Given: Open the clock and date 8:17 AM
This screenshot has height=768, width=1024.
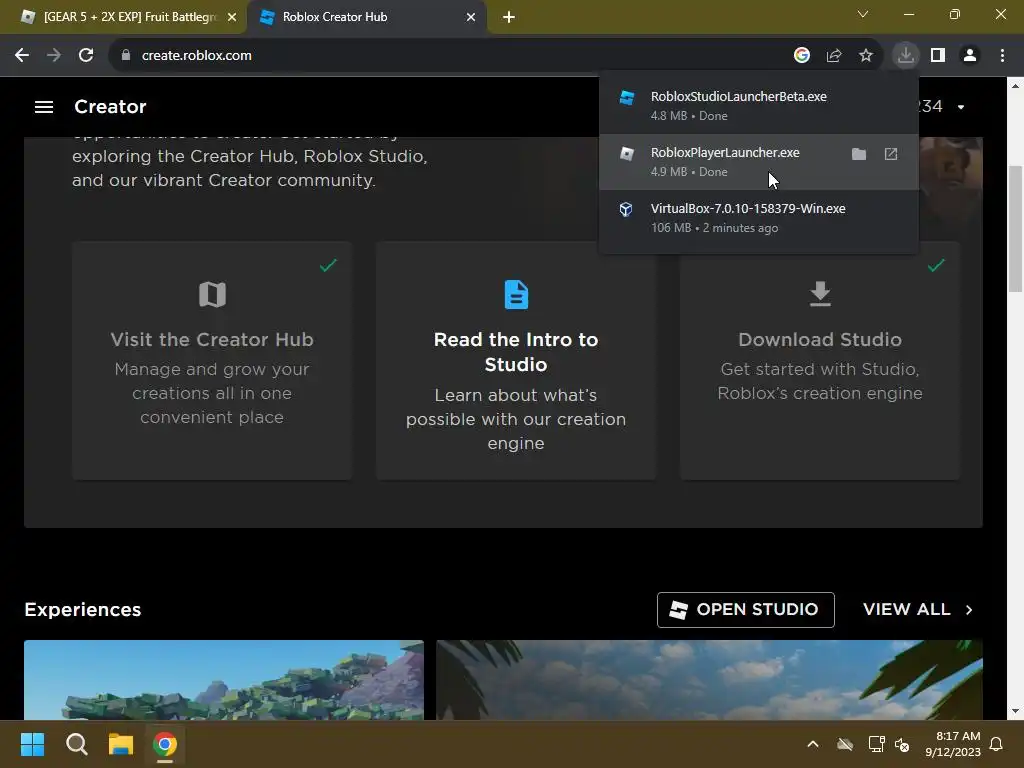Looking at the screenshot, I should [953, 744].
